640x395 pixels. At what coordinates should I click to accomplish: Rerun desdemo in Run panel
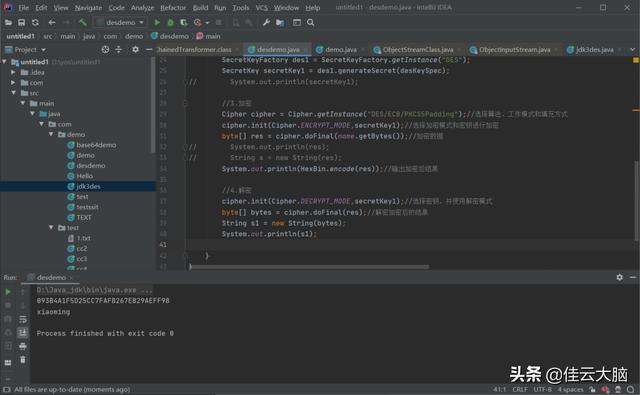(8, 292)
